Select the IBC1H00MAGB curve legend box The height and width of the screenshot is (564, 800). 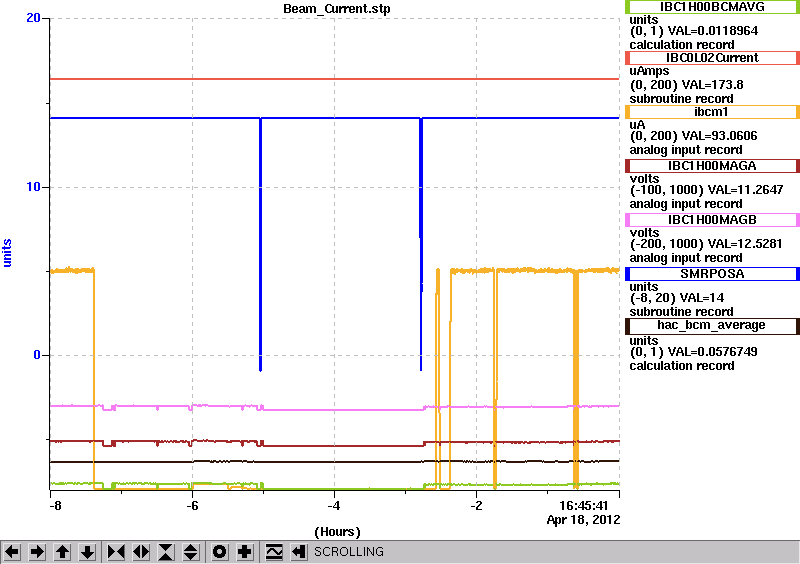coord(712,220)
